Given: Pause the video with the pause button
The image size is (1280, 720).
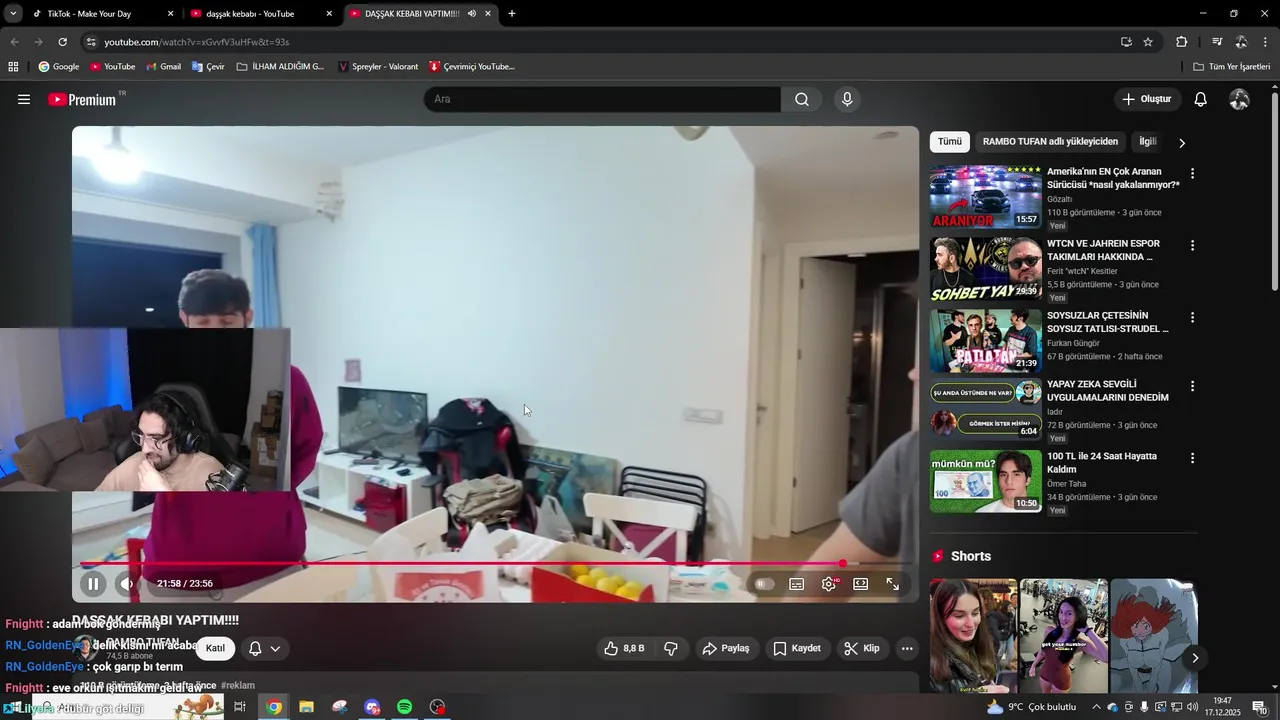Looking at the screenshot, I should pos(93,584).
